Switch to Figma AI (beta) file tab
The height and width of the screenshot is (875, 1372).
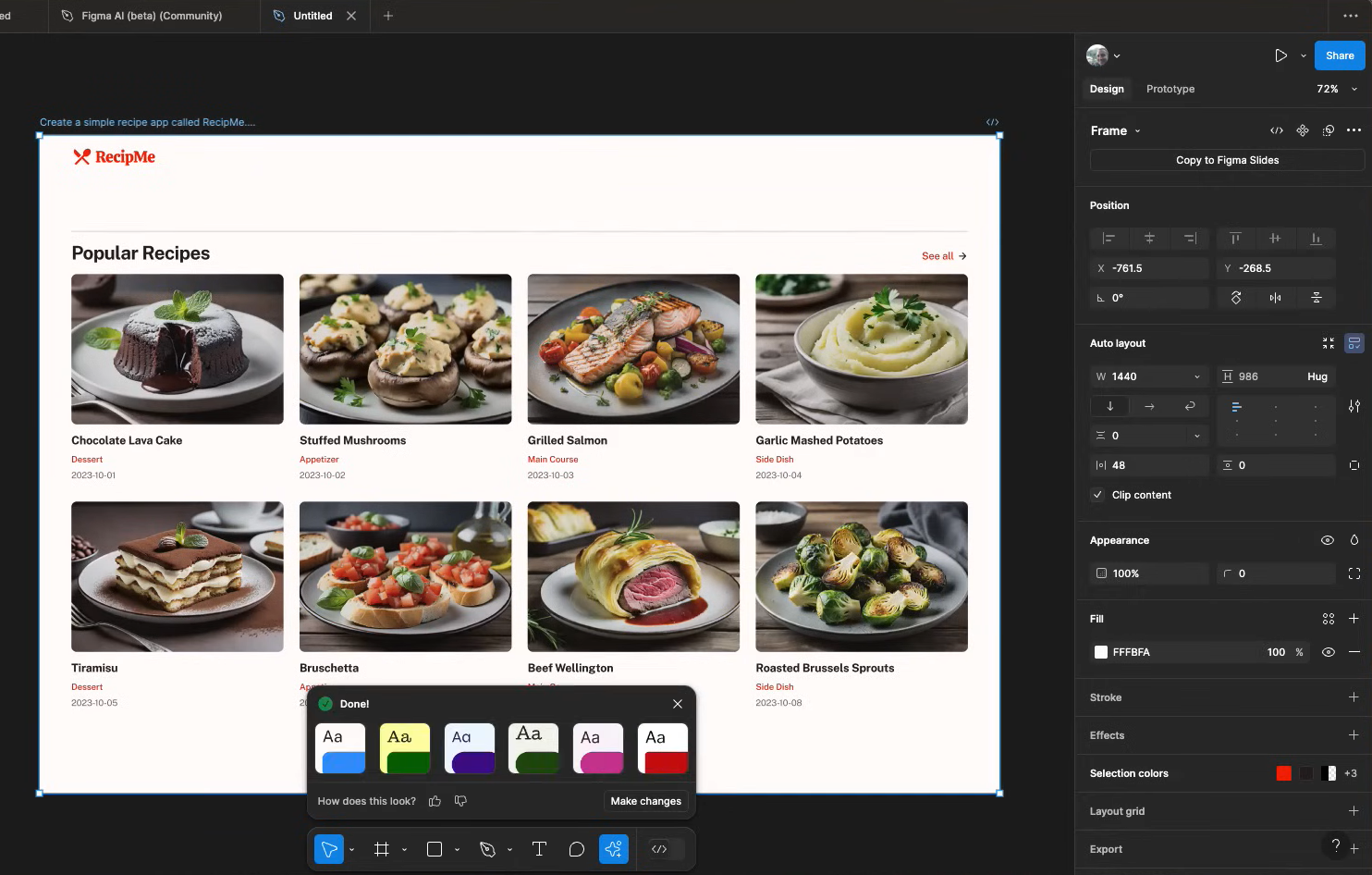point(152,16)
